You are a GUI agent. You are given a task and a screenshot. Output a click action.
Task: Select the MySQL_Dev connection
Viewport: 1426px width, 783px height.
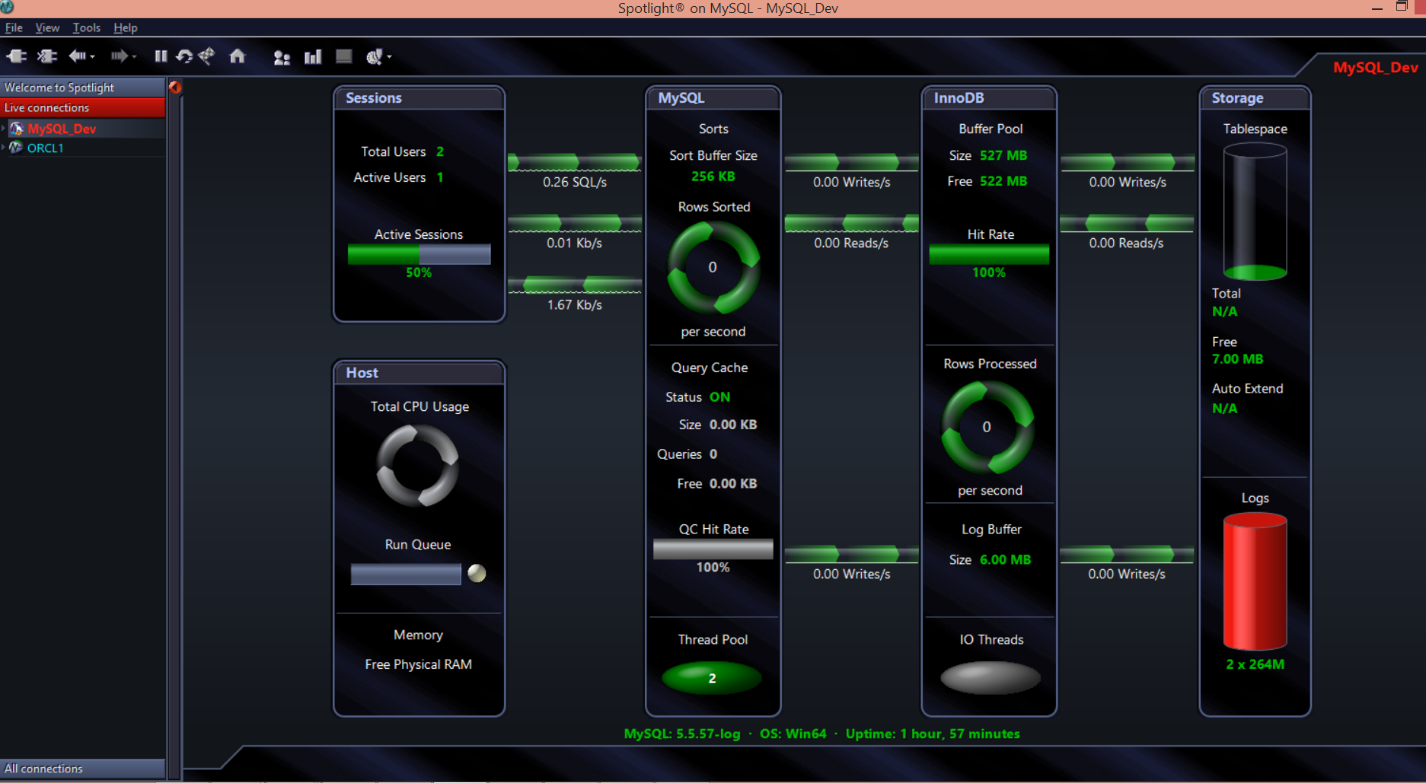click(62, 129)
